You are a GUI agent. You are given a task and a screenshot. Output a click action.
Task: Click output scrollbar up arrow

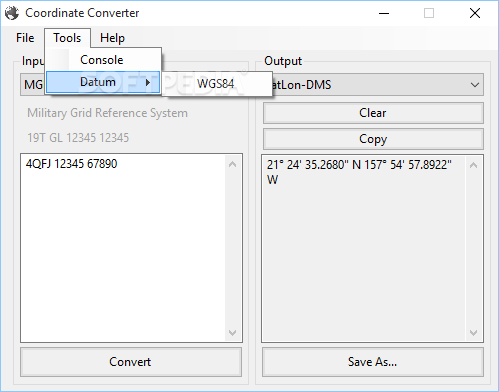(x=473, y=165)
